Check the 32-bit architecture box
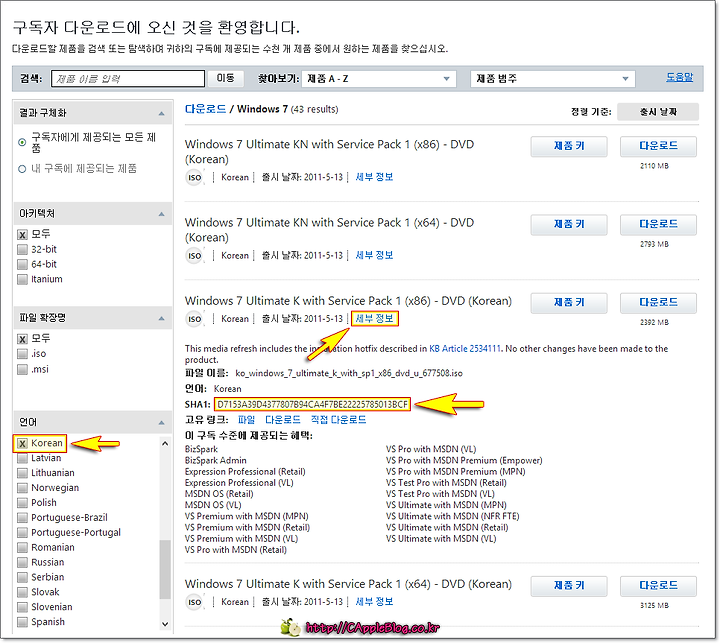Viewport: 720px width, 643px height. coord(22,249)
